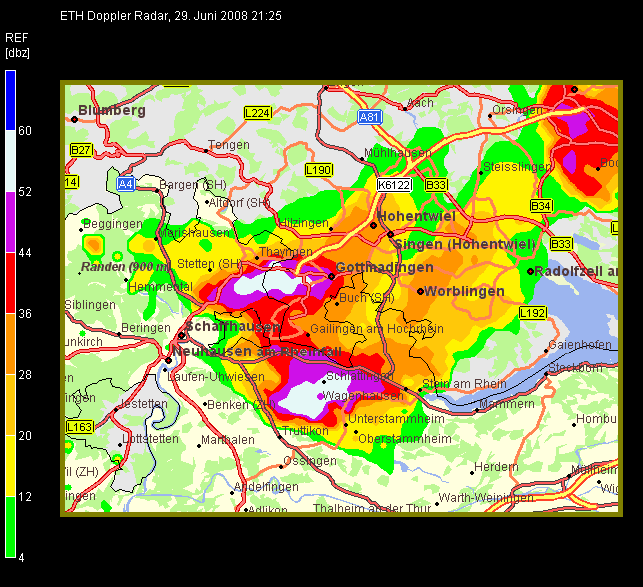This screenshot has height=587, width=643.
Task: Click the A4 motorway shield
Action: pos(125,184)
